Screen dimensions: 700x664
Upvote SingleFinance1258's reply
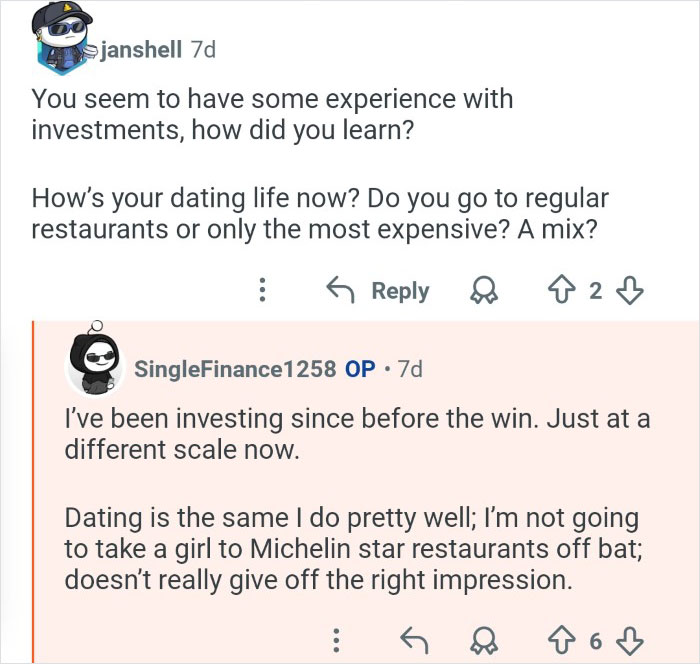click(x=560, y=639)
